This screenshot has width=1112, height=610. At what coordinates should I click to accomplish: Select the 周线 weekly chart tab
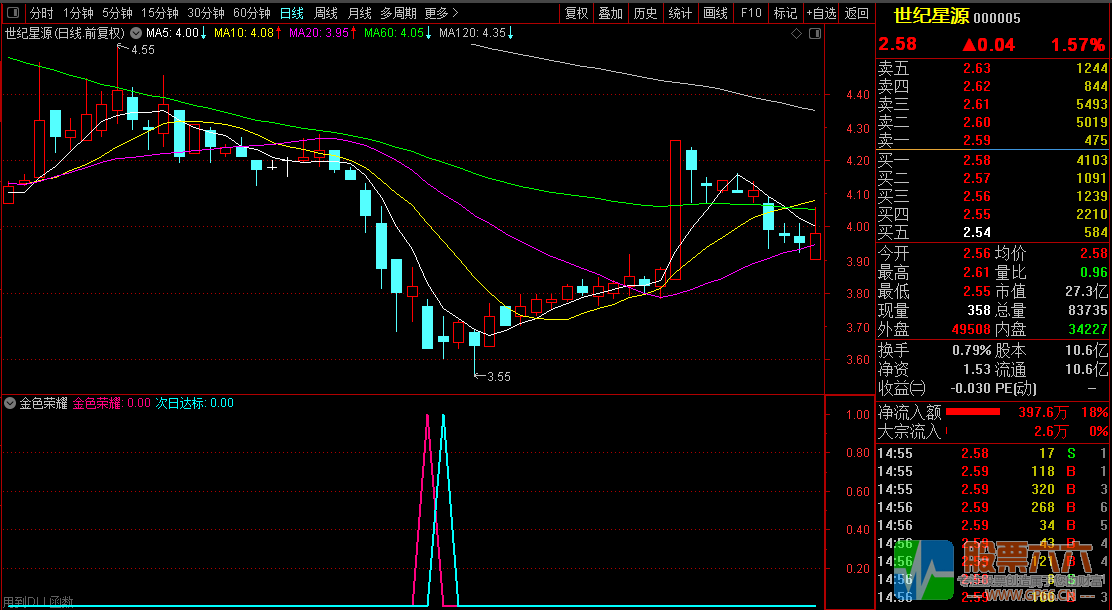[326, 13]
